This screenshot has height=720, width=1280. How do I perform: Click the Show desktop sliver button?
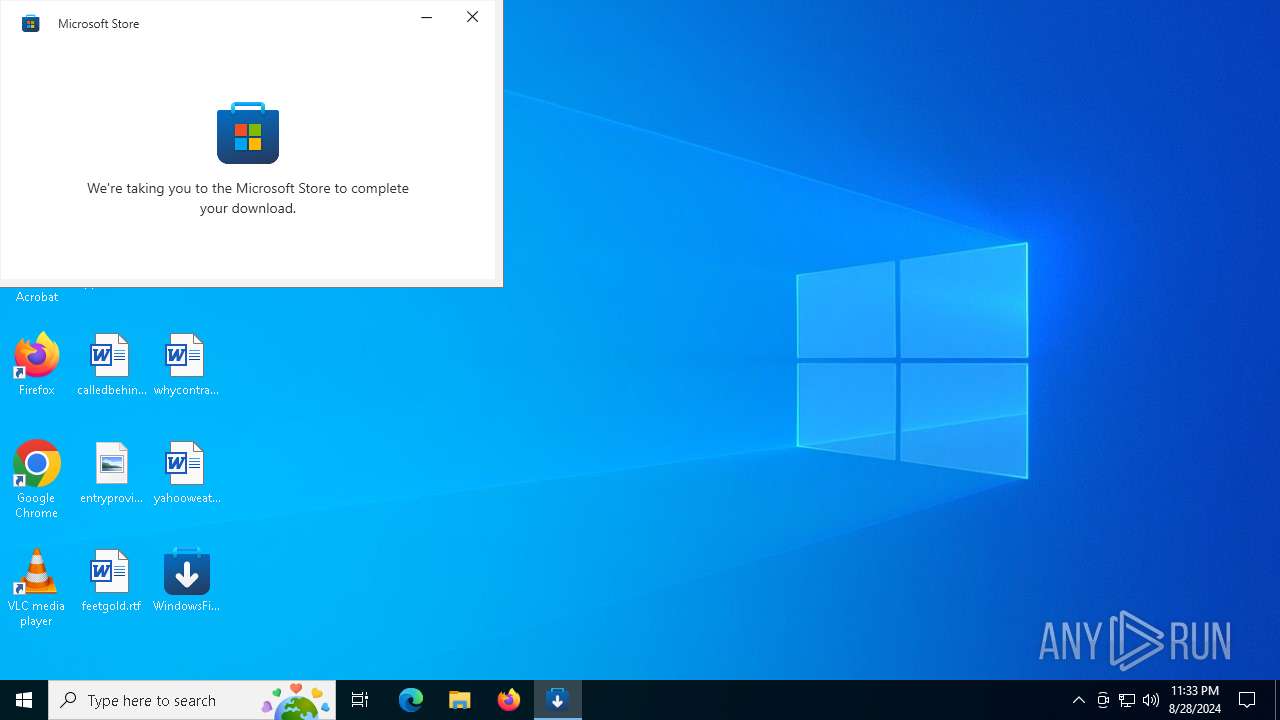(1277, 700)
